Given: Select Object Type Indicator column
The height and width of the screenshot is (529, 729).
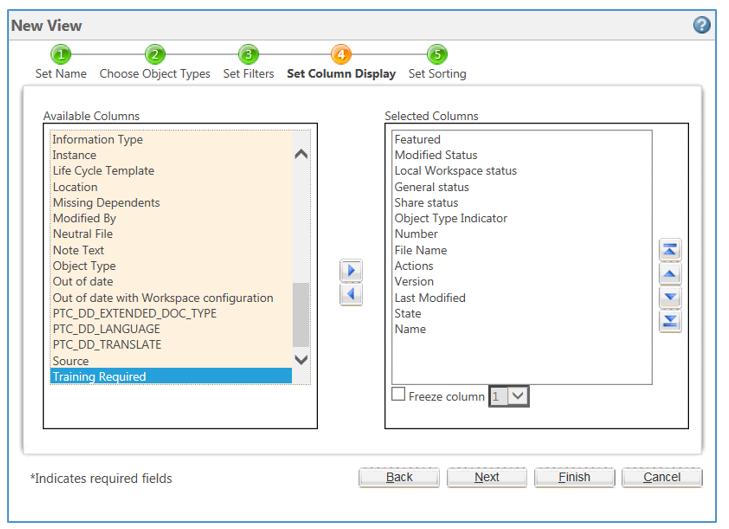Looking at the screenshot, I should pyautogui.click(x=522, y=218).
